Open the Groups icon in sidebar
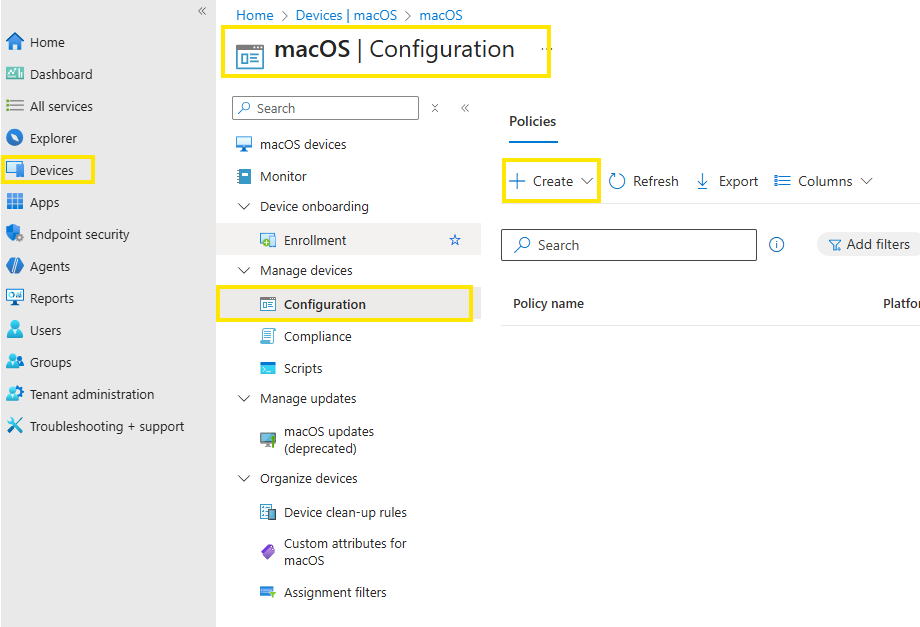Image resolution: width=920 pixels, height=627 pixels. coord(15,361)
